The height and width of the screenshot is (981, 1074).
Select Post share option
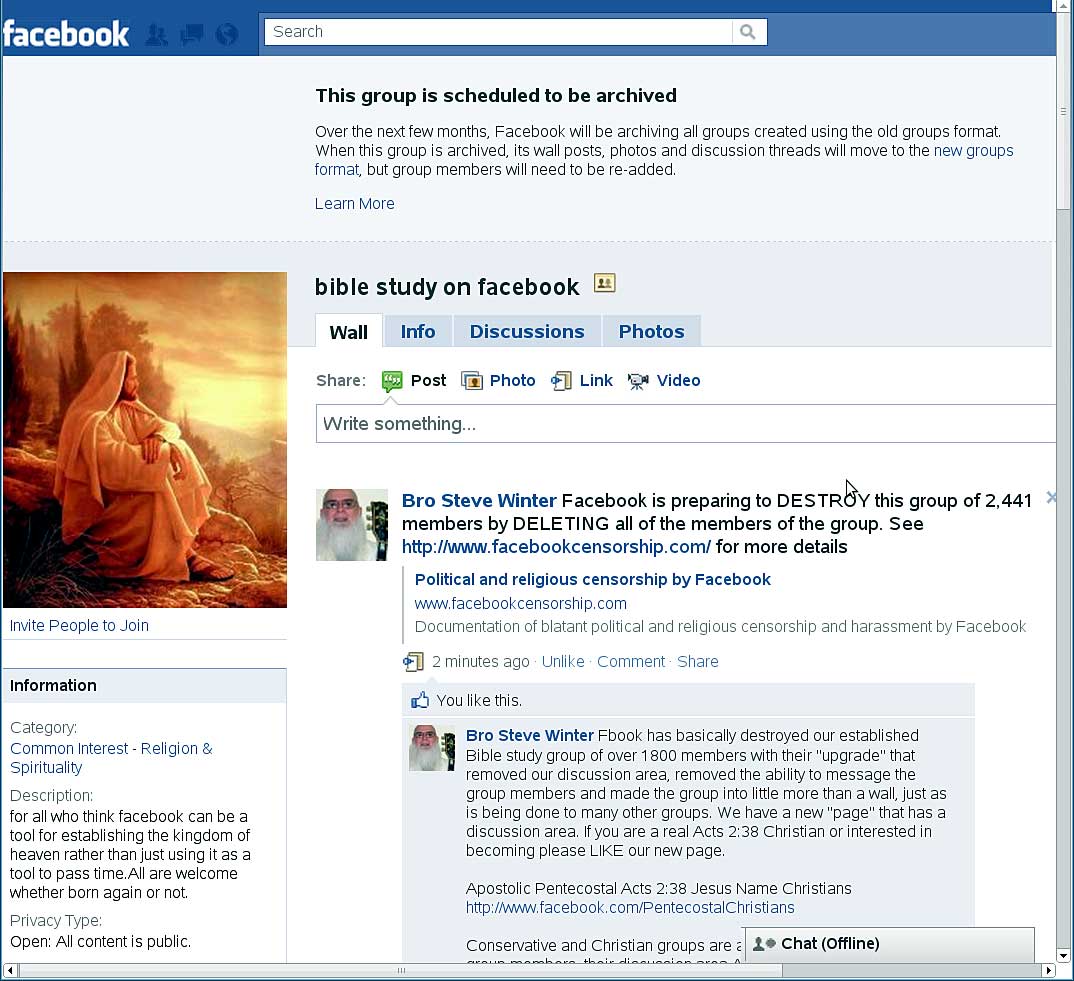pyautogui.click(x=428, y=381)
